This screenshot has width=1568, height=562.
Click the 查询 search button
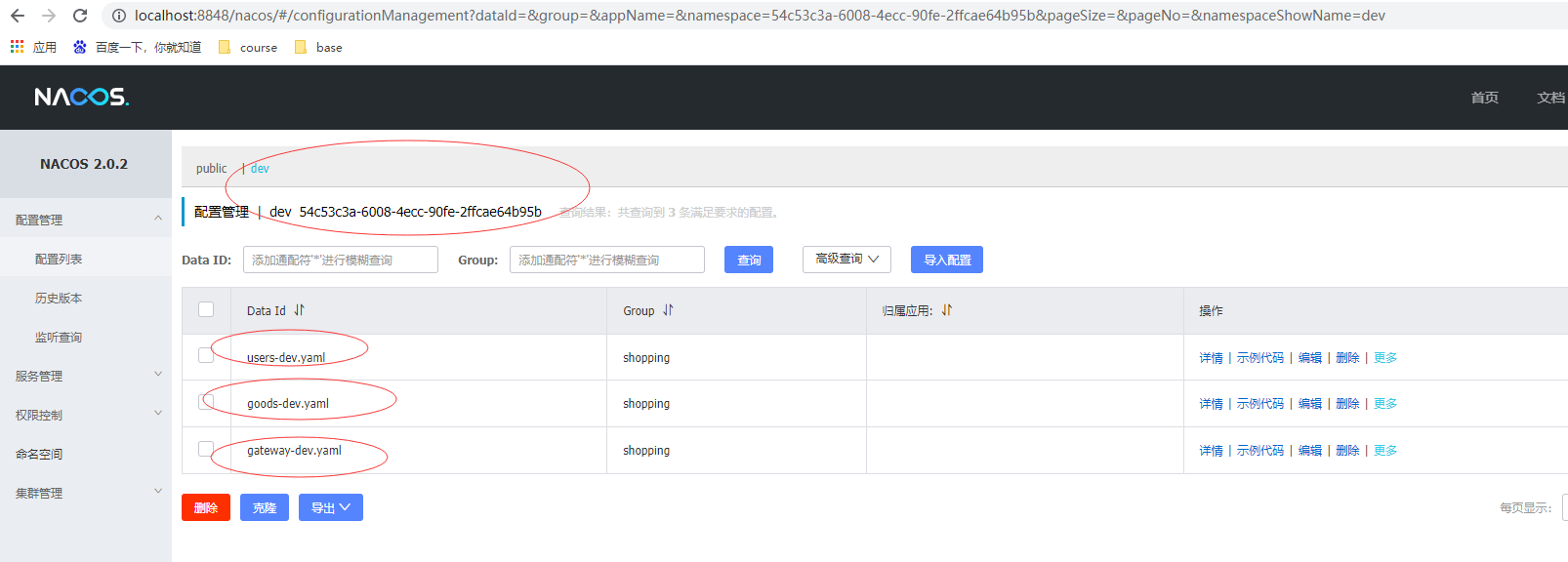coord(749,260)
